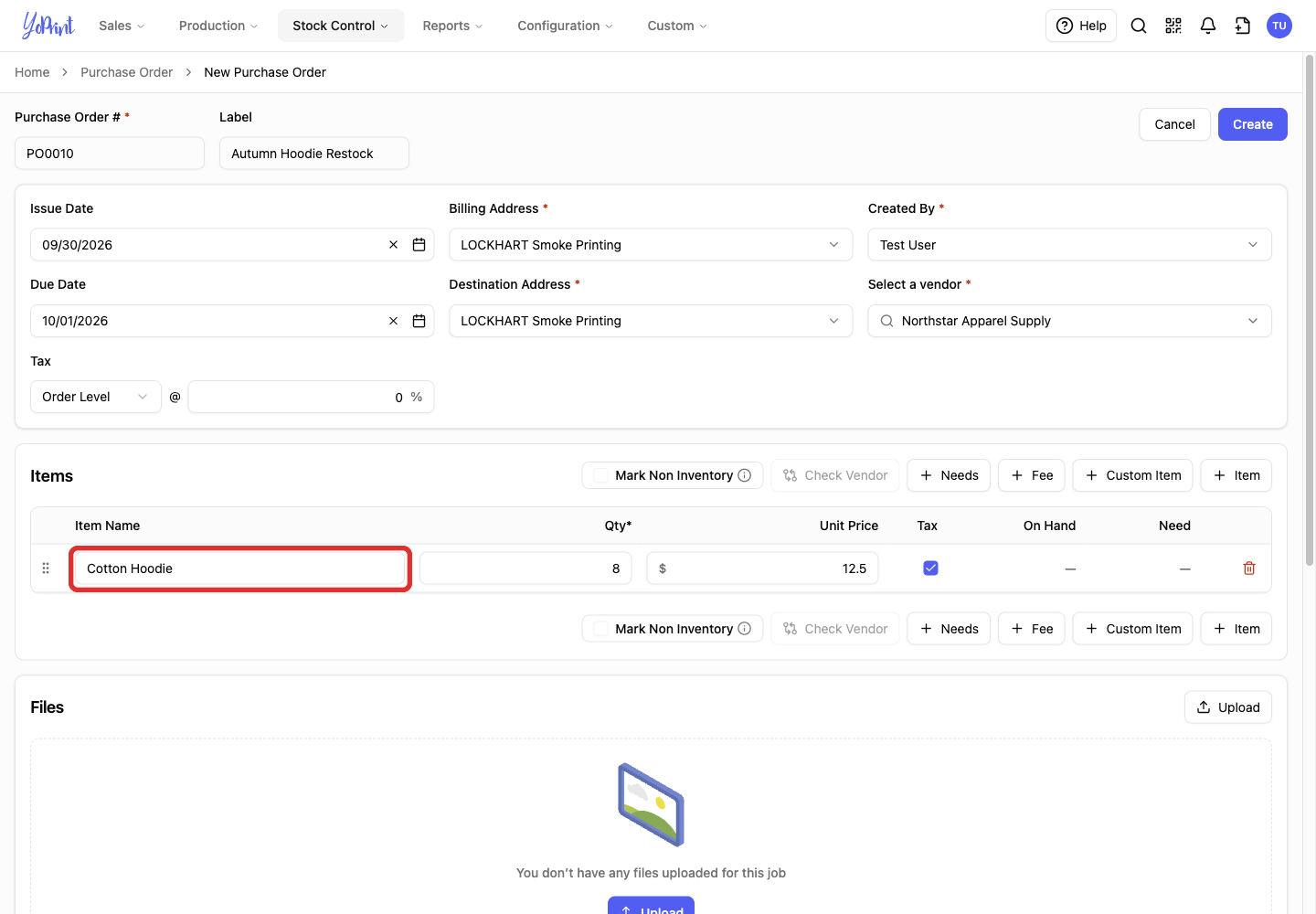Viewport: 1316px width, 914px height.
Task: Add a Fee using the top button
Action: tap(1032, 475)
